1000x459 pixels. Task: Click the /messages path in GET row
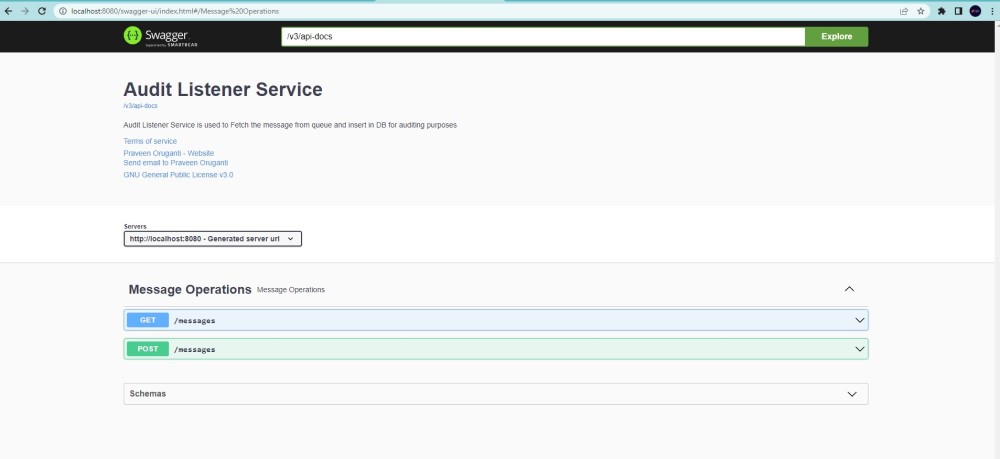point(195,321)
